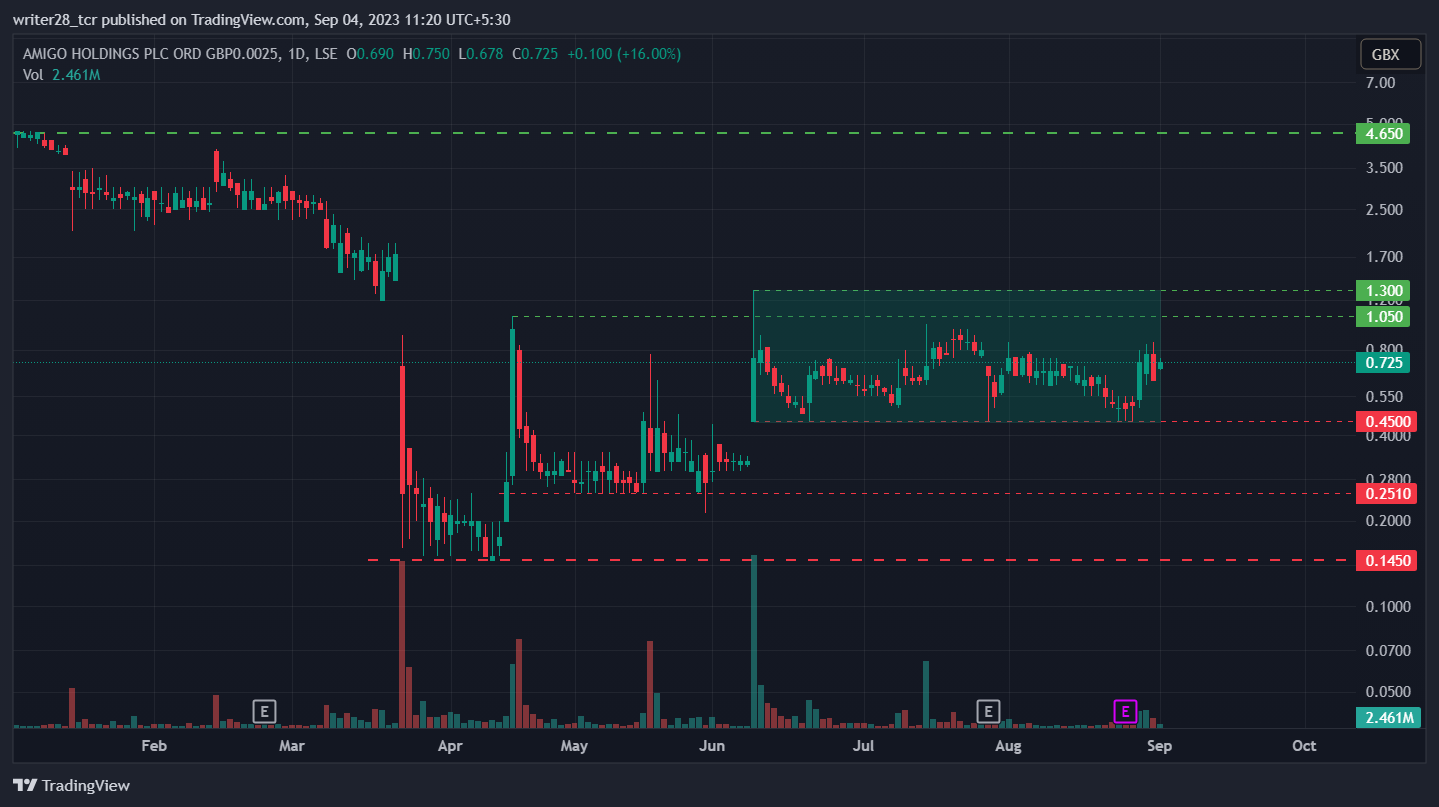1439x807 pixels.
Task: Select the 1.050 price level label
Action: [1384, 317]
